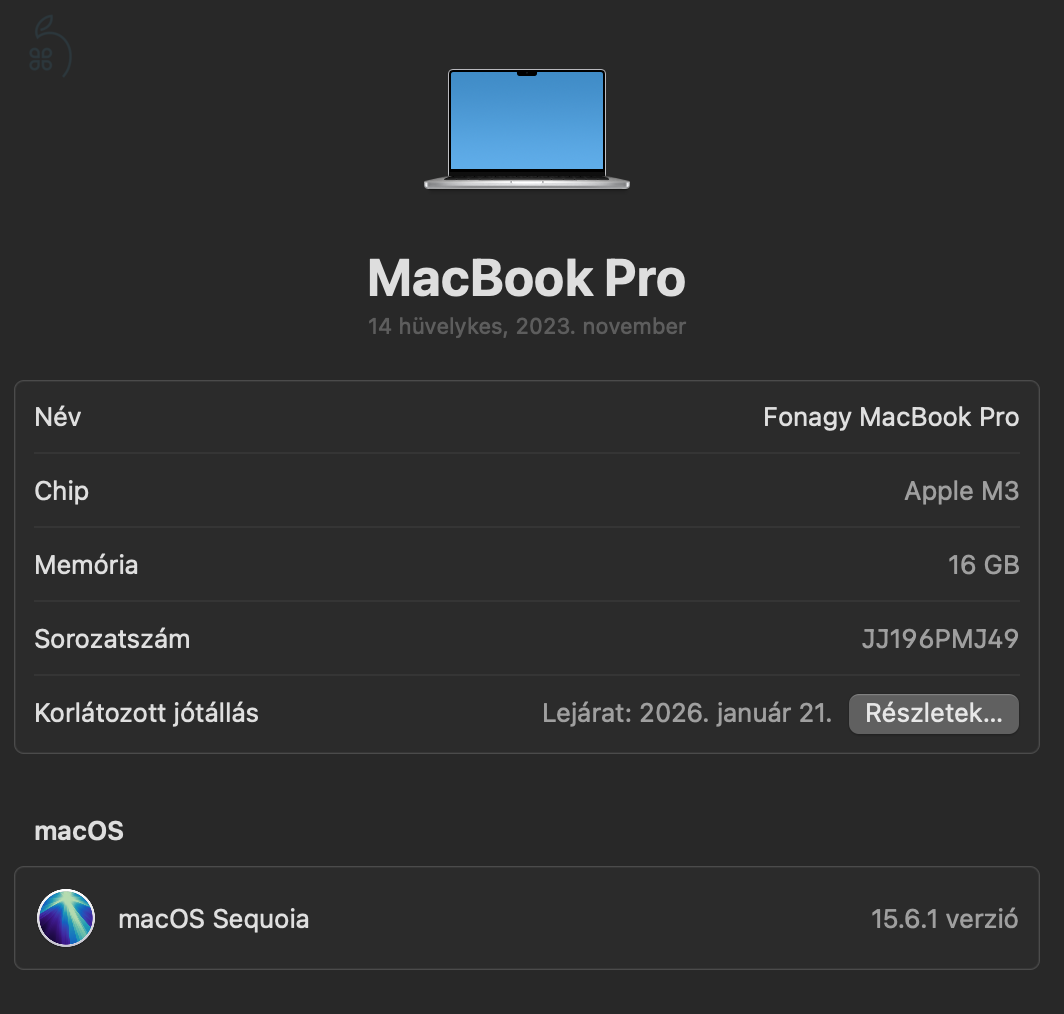Click the Memória row label
Screen dimensions: 1064x1014
[x=86, y=565]
